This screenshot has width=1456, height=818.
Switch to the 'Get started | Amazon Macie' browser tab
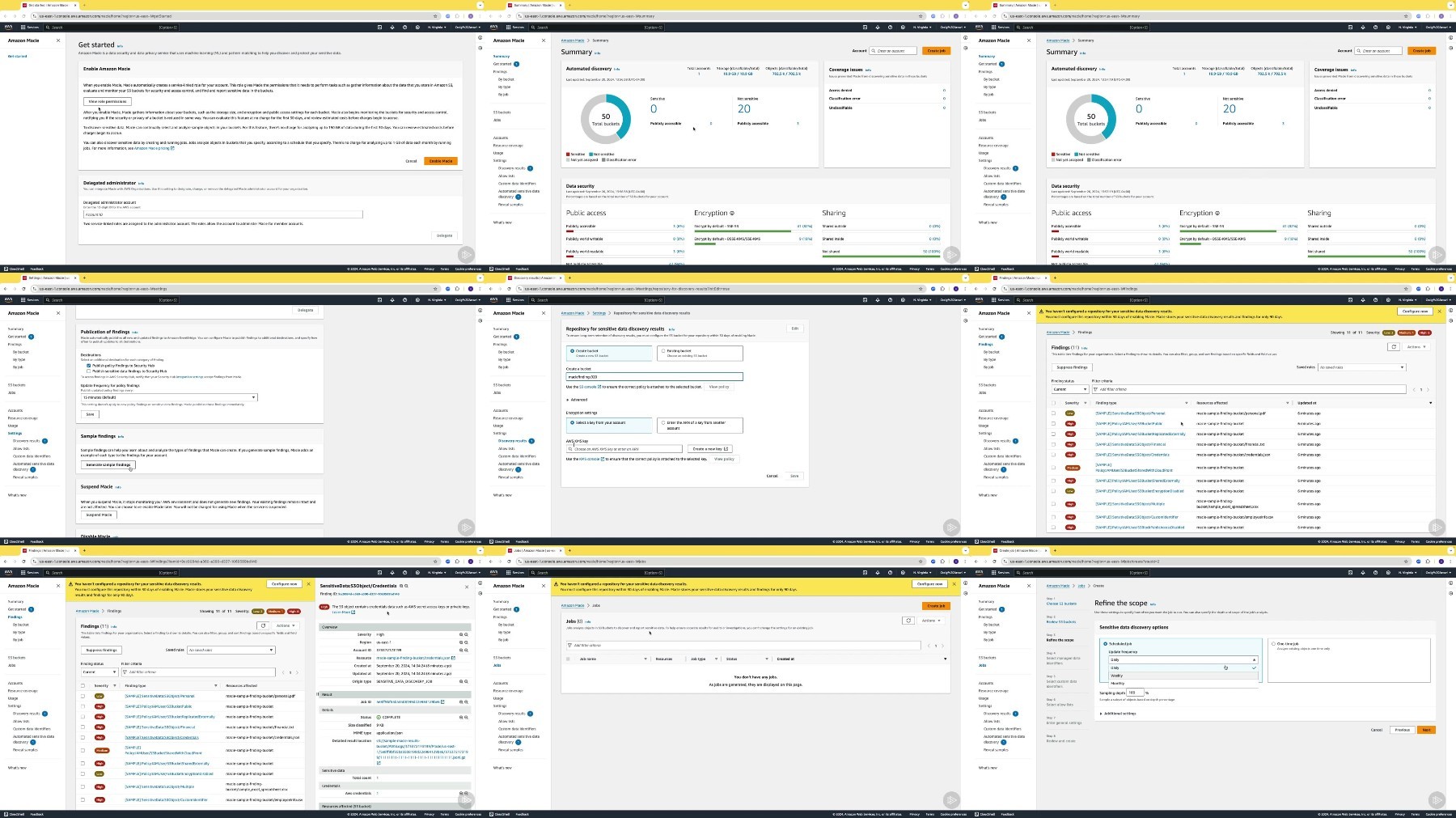pyautogui.click(x=49, y=5)
